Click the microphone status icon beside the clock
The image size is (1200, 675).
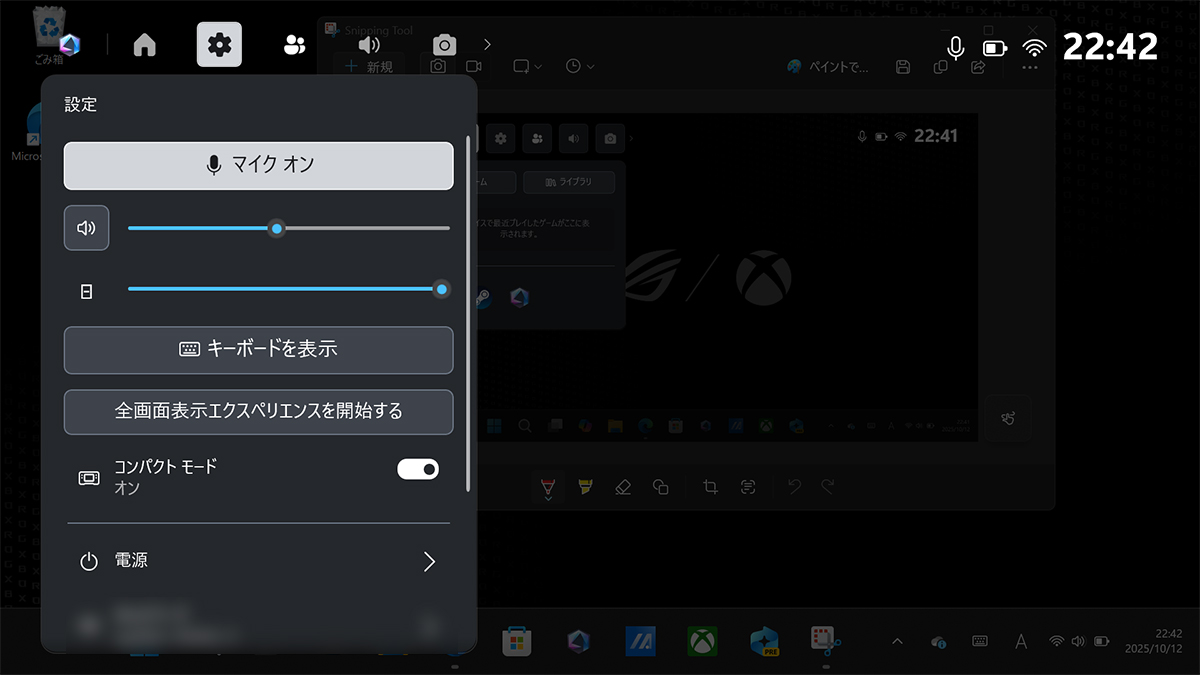[x=955, y=47]
